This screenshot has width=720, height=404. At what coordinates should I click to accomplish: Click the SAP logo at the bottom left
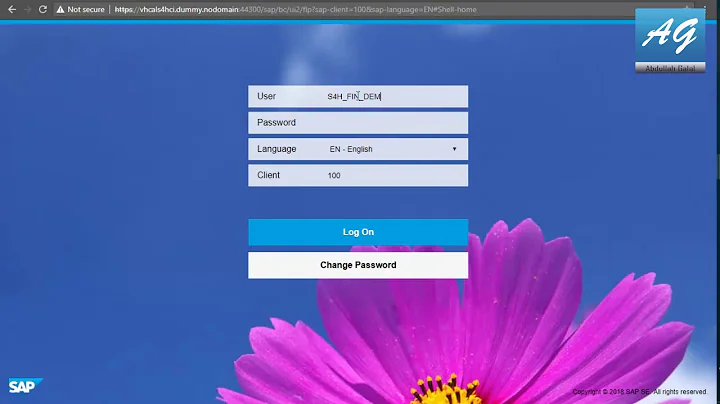point(25,386)
